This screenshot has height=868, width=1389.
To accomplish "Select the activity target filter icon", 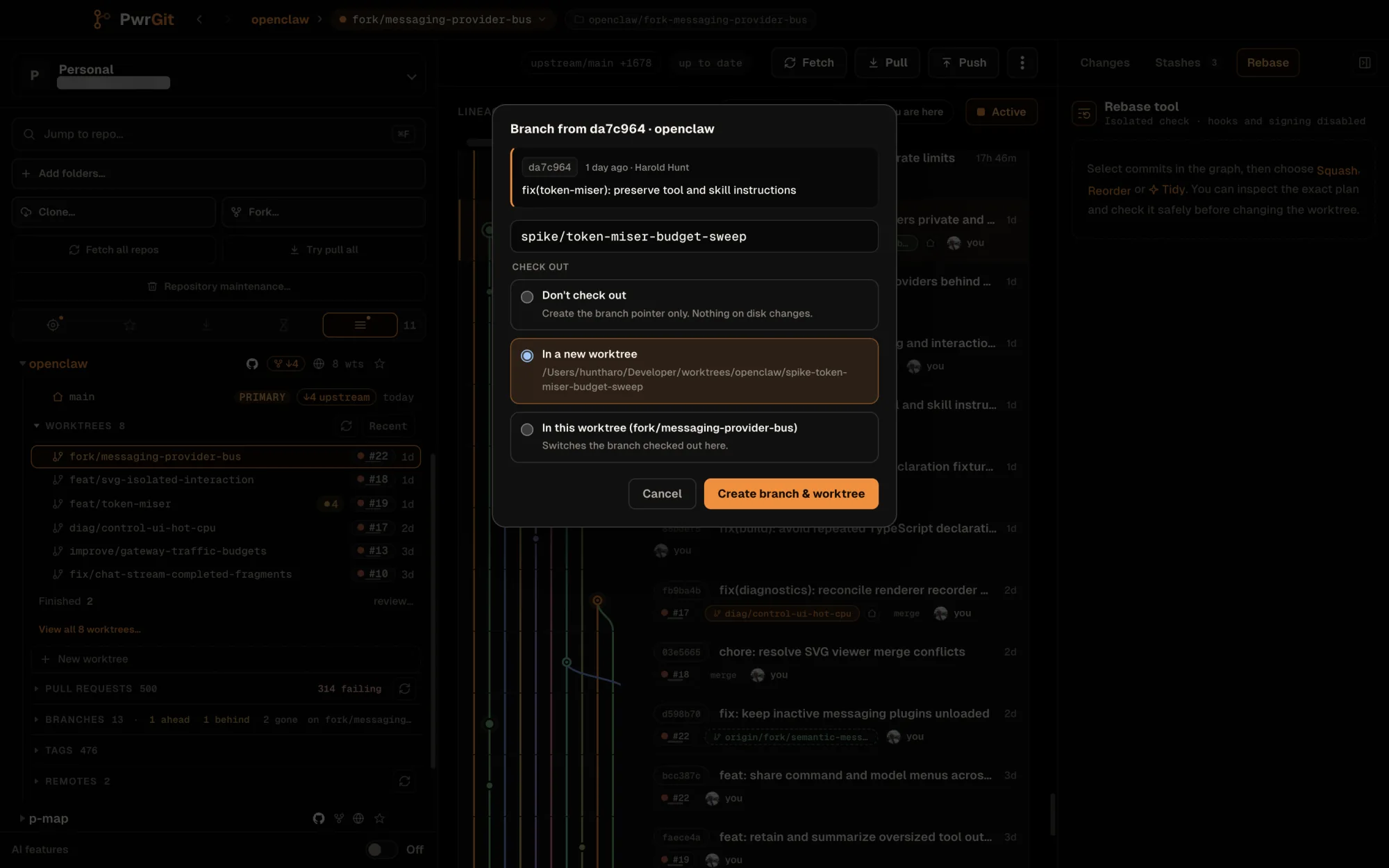I will coord(53,324).
